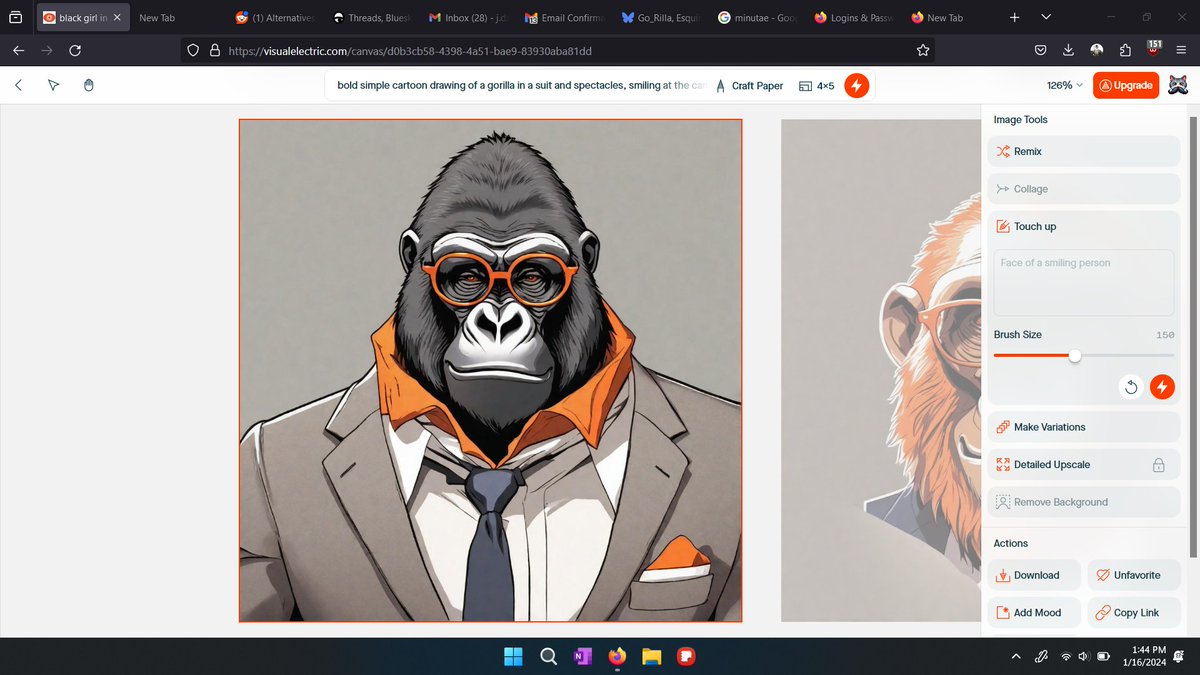The image size is (1200, 675).
Task: Open the browser Downloads panel
Action: (1069, 50)
